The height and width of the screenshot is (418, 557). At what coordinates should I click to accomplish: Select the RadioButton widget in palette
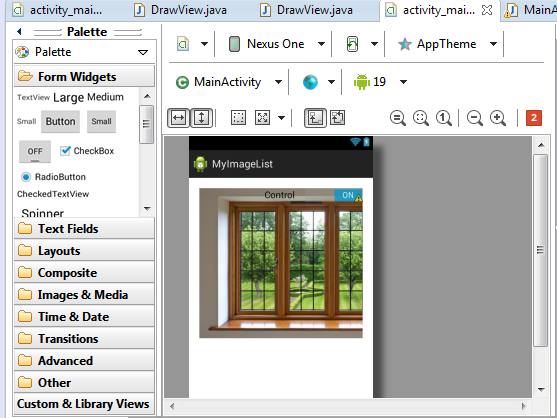pyautogui.click(x=53, y=177)
